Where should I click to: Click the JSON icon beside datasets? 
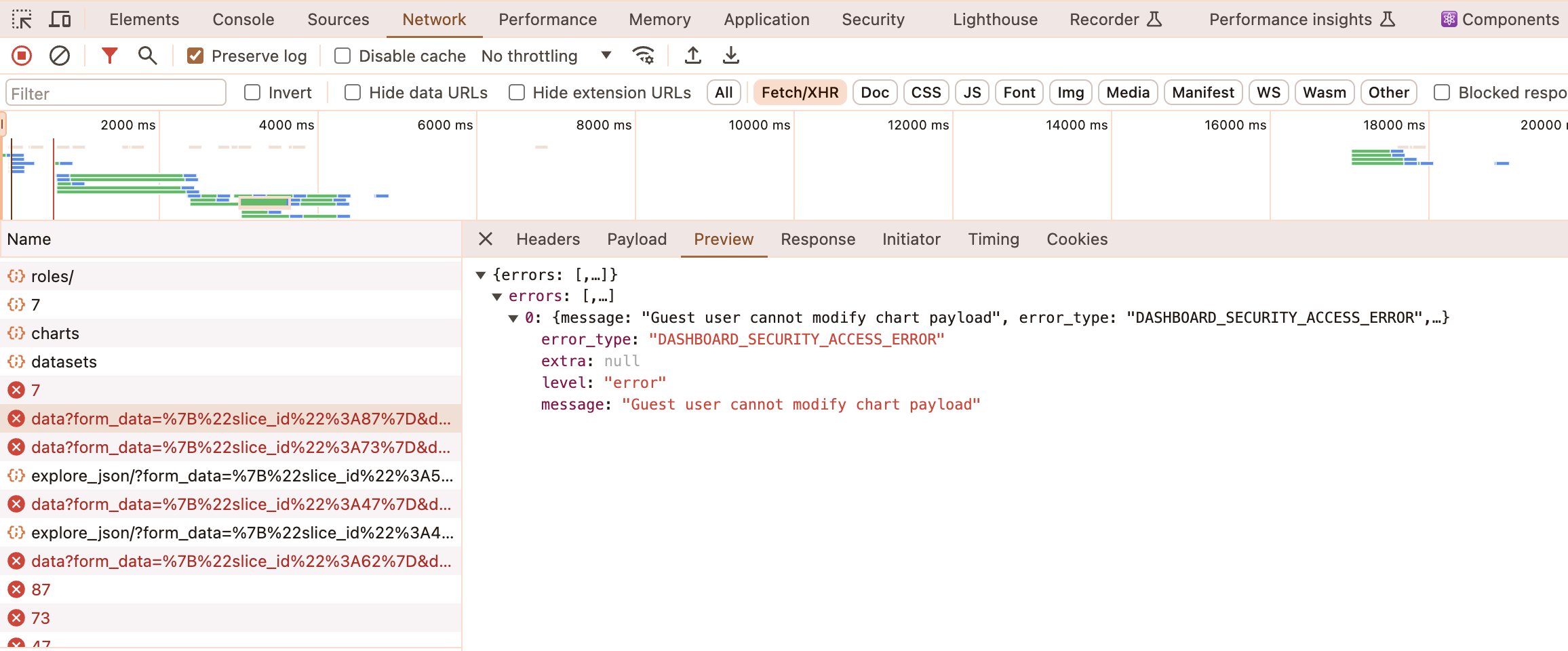16,362
